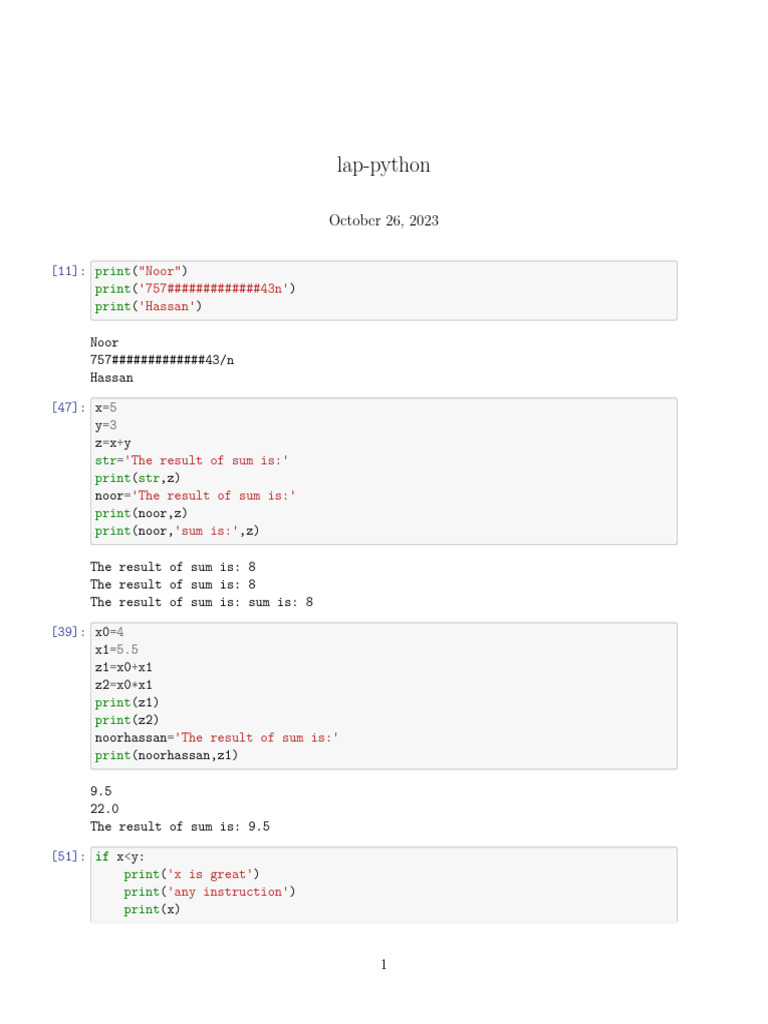Click the code line y=3

tap(106, 425)
